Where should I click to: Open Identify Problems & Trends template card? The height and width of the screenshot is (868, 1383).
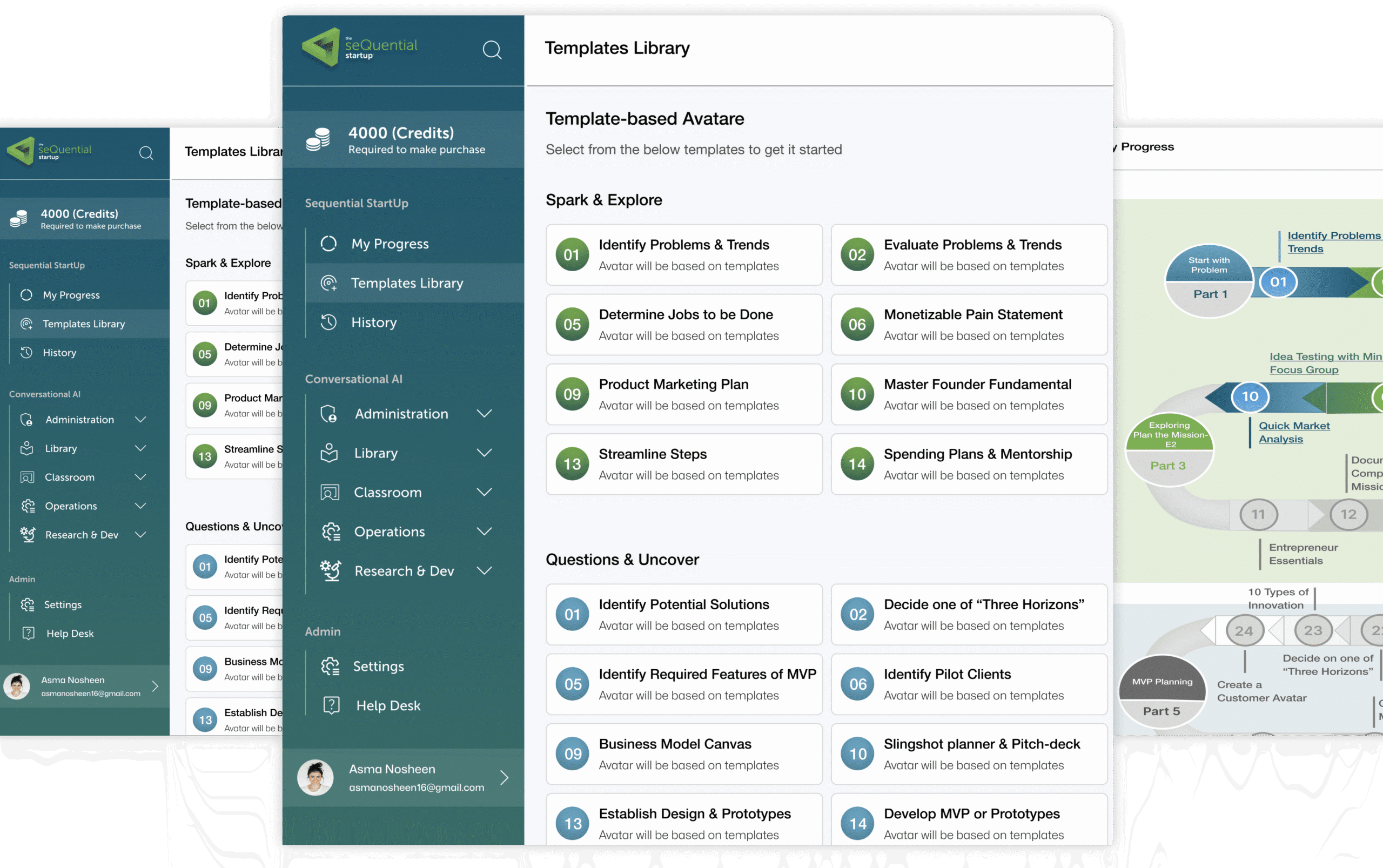[684, 255]
